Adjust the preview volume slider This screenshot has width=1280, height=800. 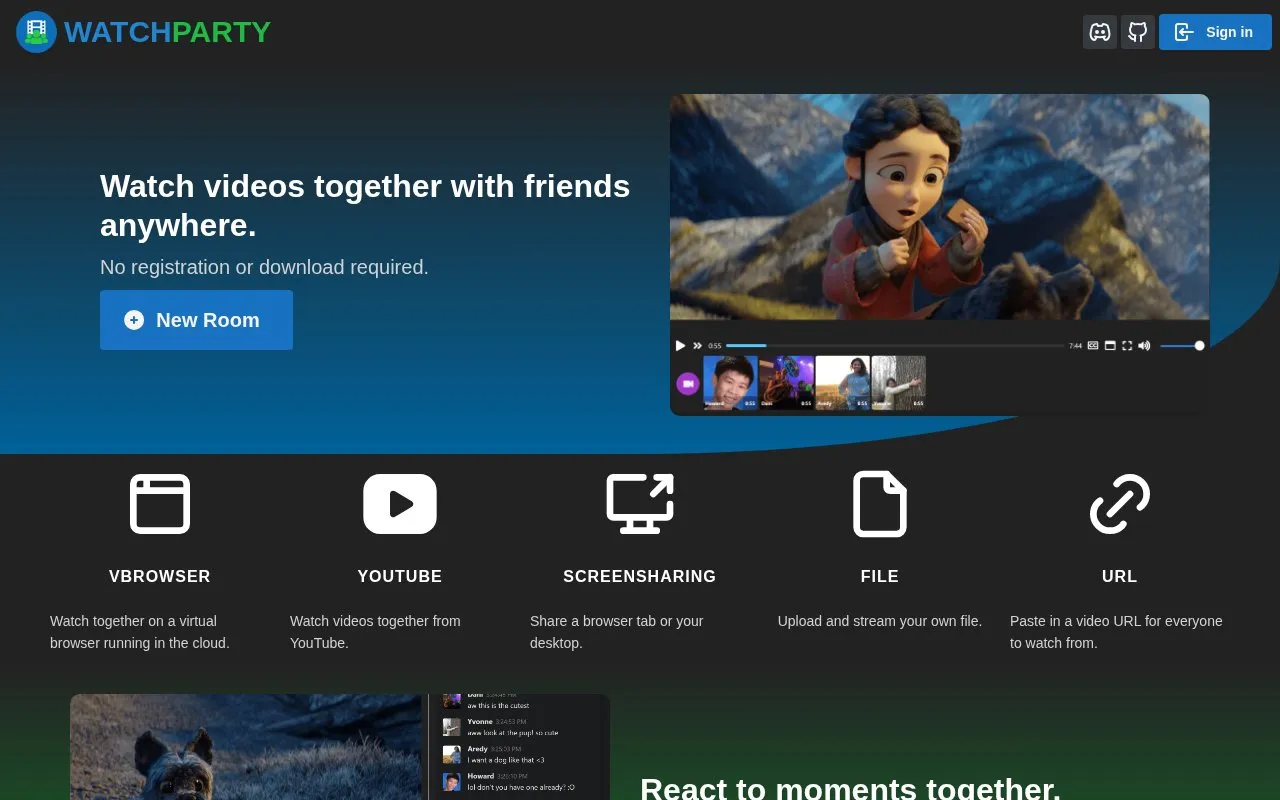click(1182, 346)
